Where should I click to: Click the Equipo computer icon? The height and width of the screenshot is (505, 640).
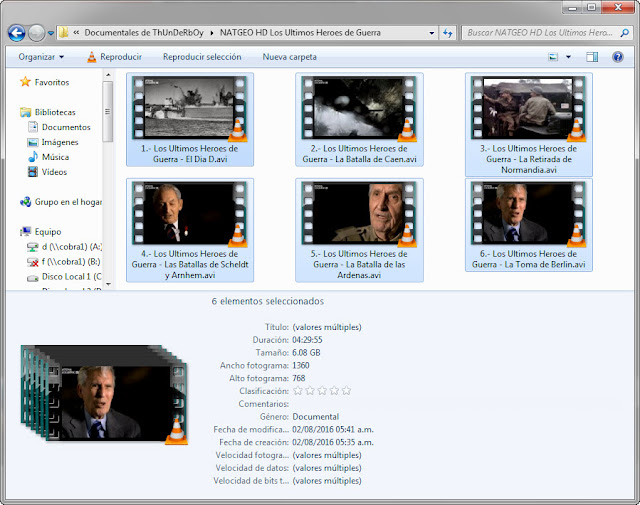click(25, 231)
